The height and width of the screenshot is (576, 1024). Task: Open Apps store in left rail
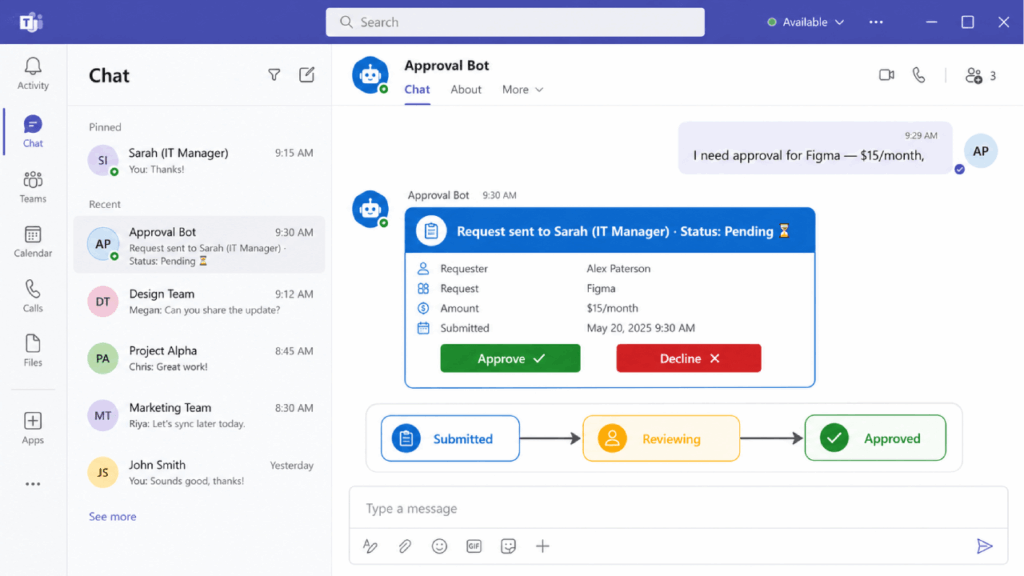[x=33, y=428]
